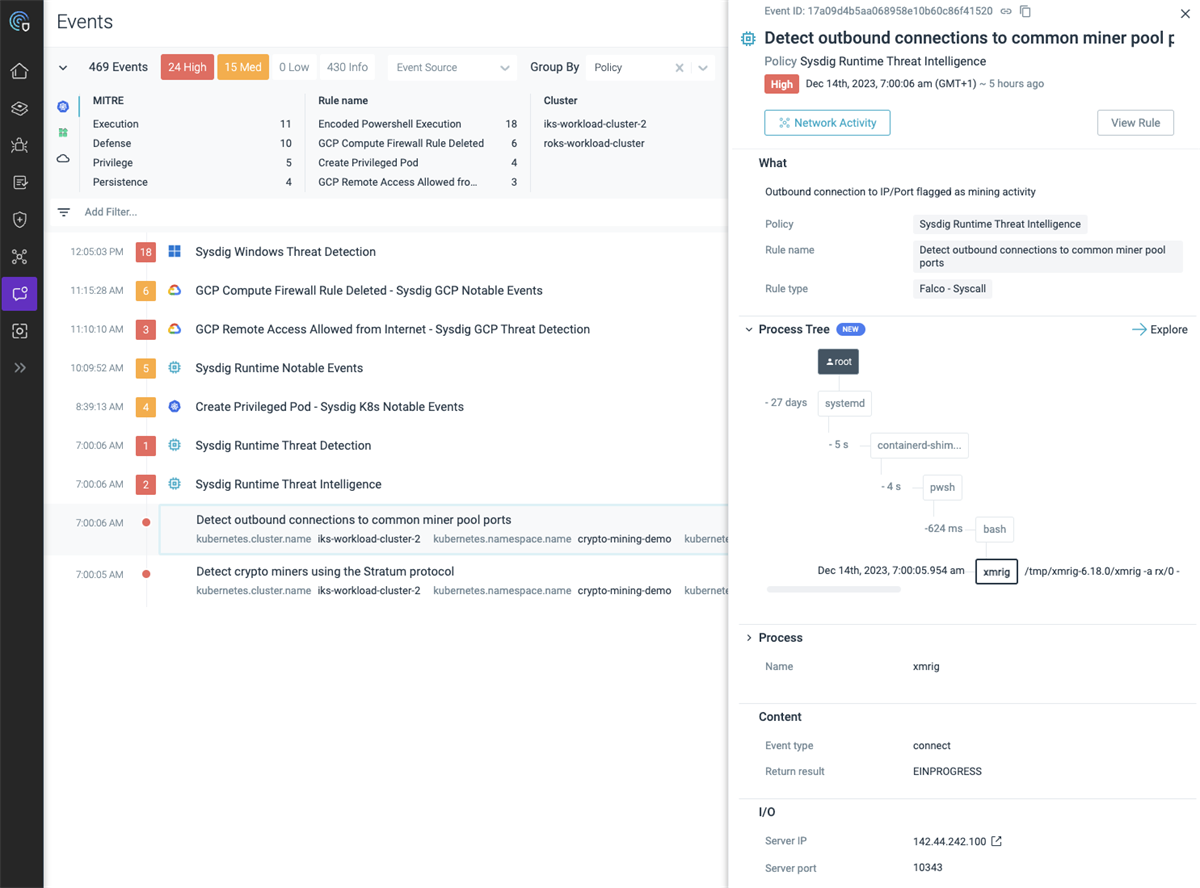Collapse the Process Tree section
The image size is (1200, 888).
point(748,329)
